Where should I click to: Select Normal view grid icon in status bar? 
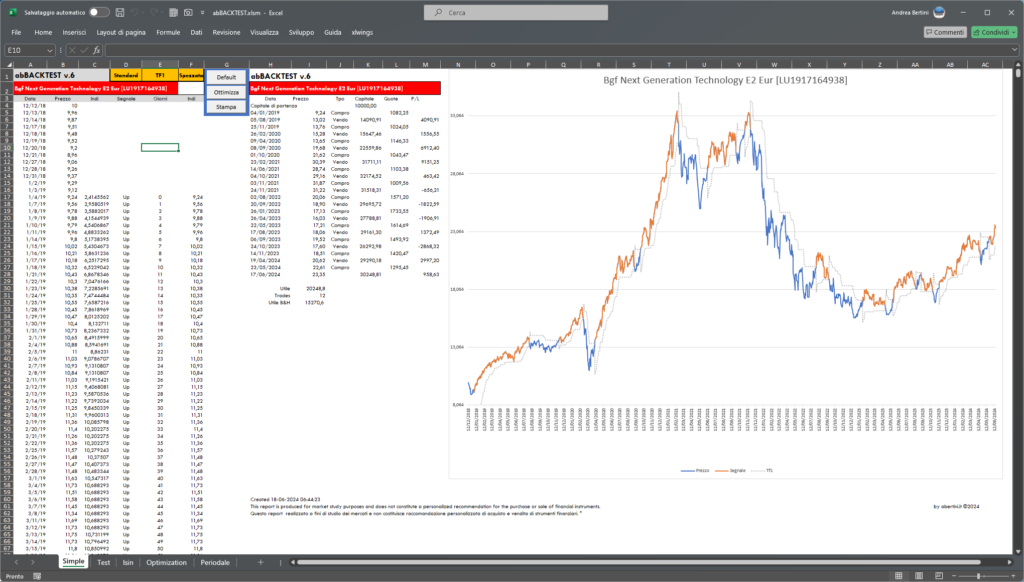click(x=899, y=575)
